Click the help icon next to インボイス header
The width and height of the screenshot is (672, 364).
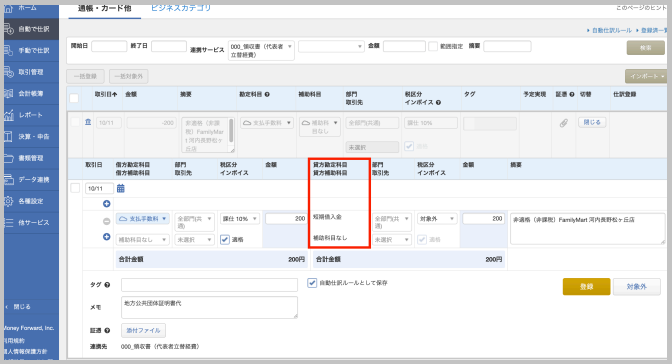tap(438, 102)
